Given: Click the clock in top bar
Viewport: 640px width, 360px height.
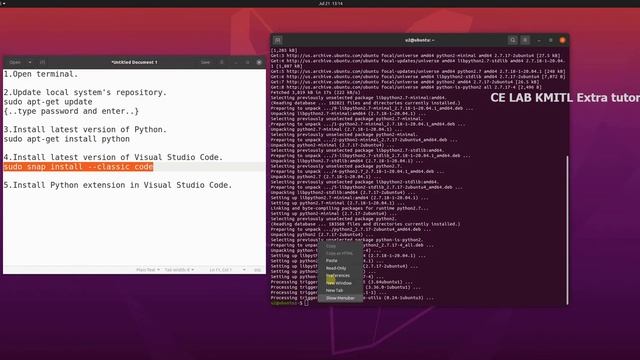Looking at the screenshot, I should point(331,3).
